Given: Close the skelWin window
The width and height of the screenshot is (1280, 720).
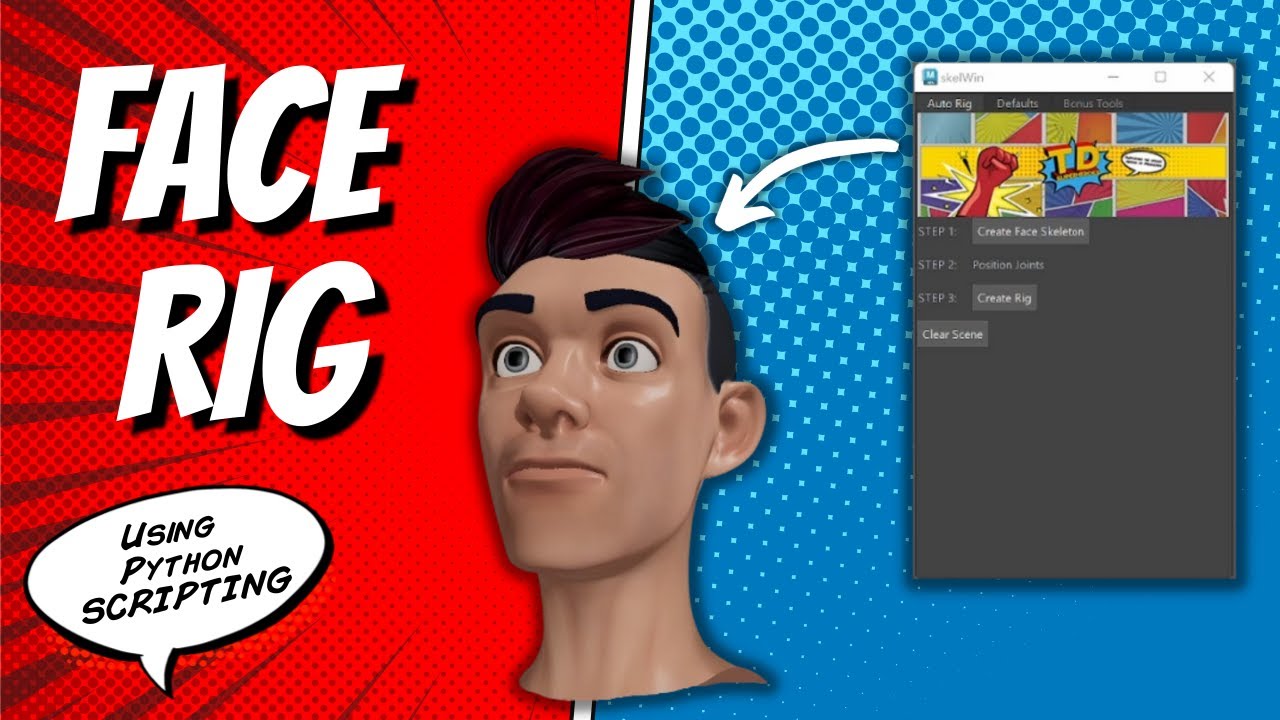Looking at the screenshot, I should [1208, 77].
